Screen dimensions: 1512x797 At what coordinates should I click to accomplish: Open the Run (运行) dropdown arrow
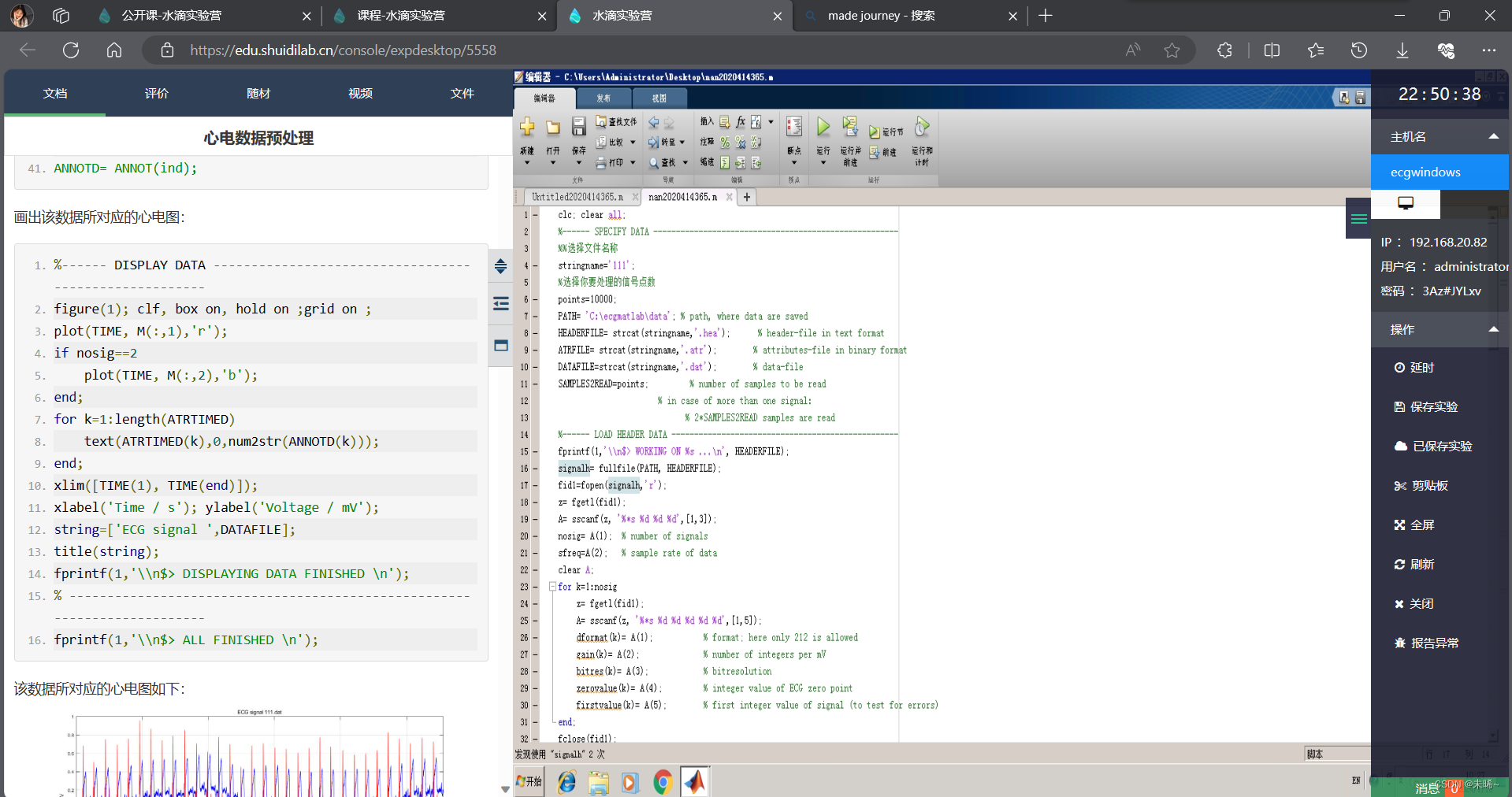[x=823, y=163]
